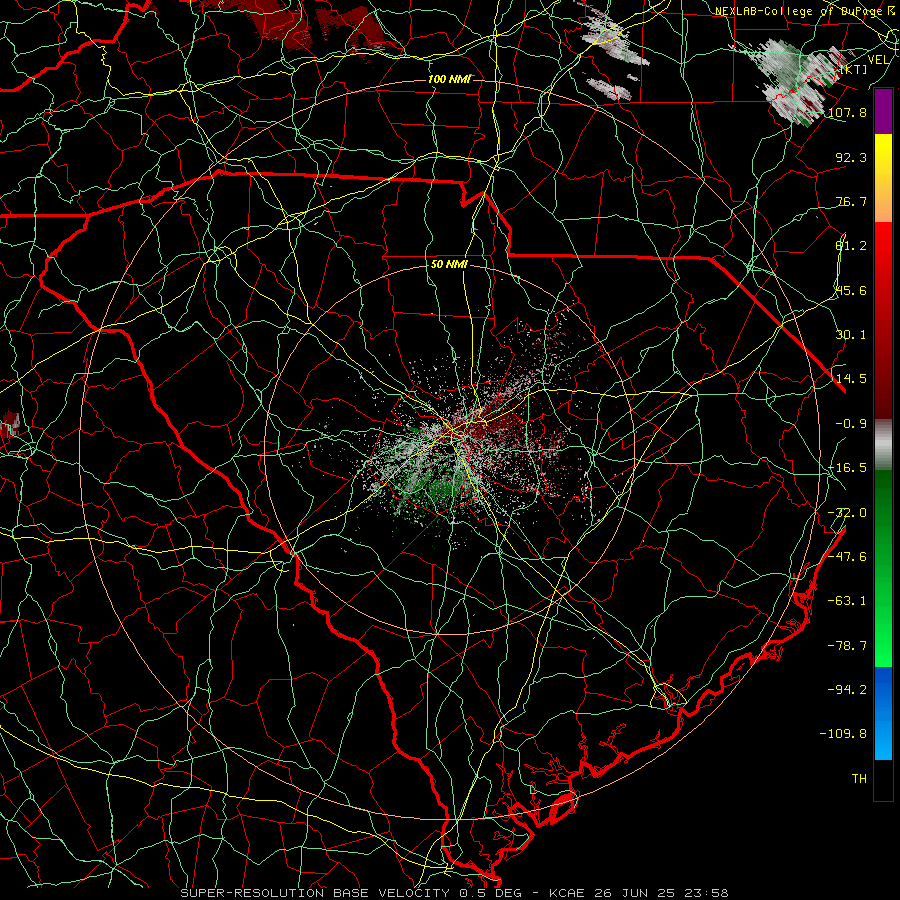Click the VEL legend title
The height and width of the screenshot is (900, 900).
click(878, 60)
